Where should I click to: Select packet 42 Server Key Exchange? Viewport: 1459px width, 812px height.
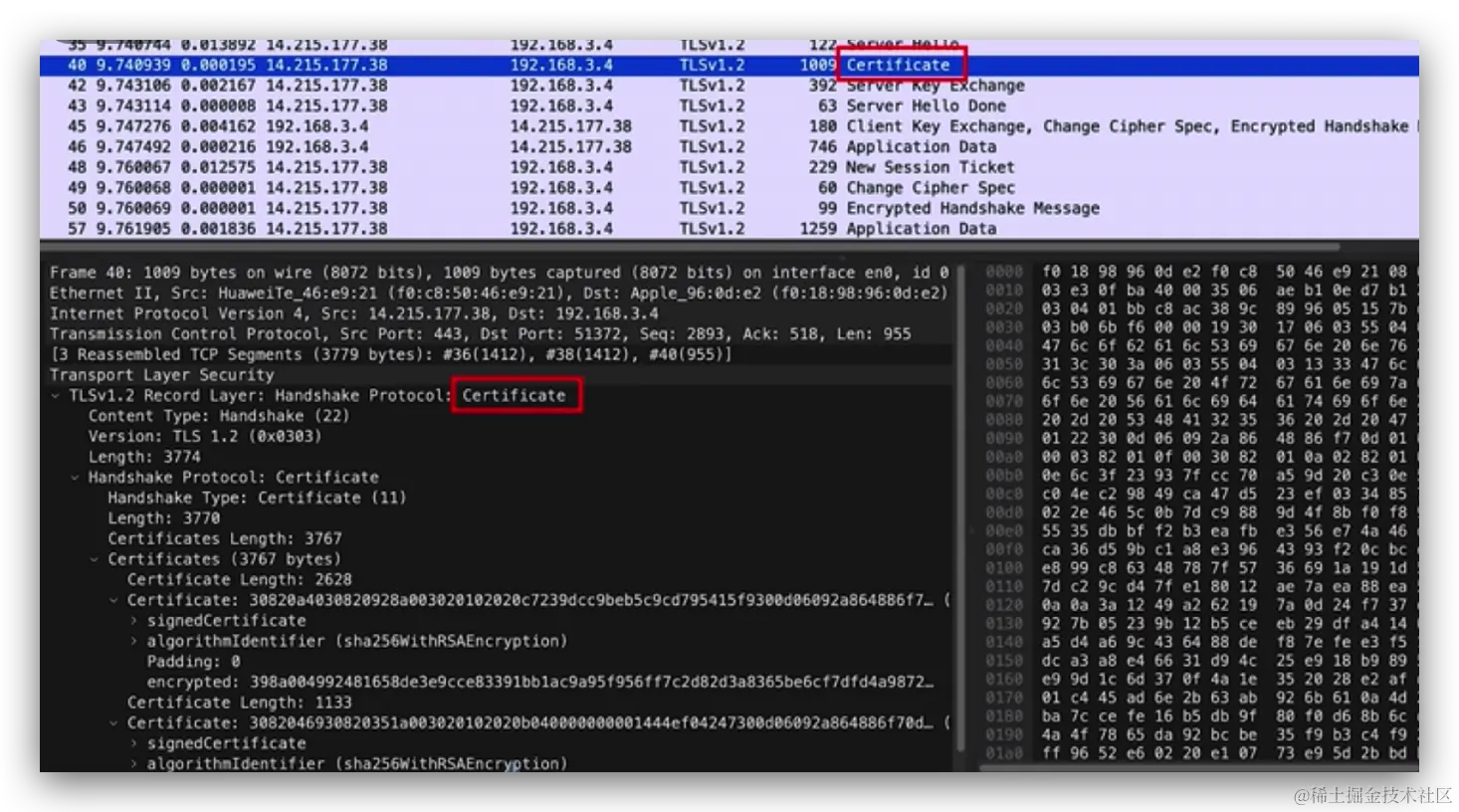pos(729,86)
